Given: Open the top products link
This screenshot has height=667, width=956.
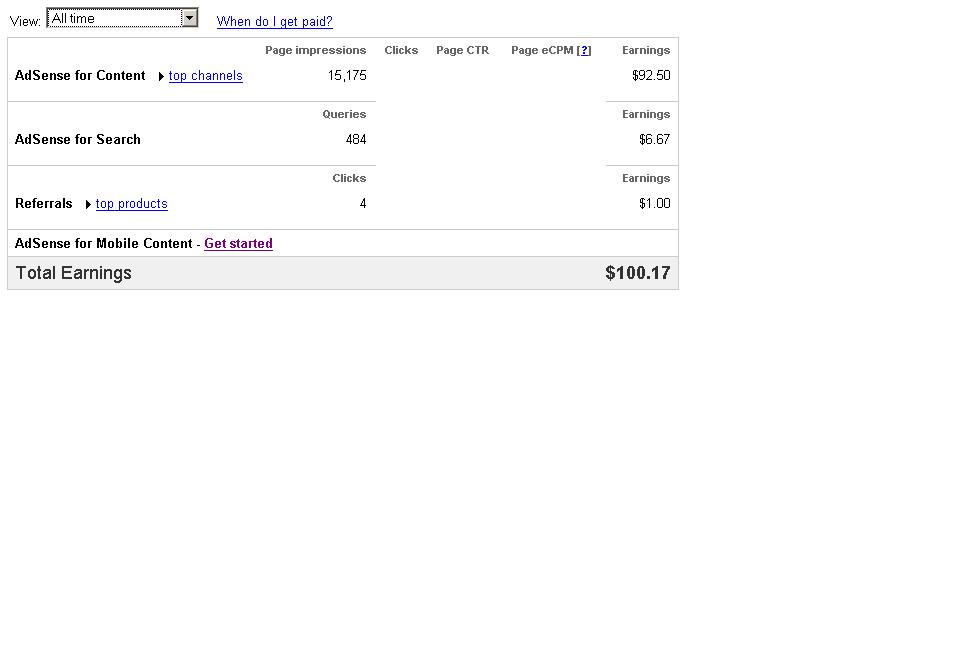Looking at the screenshot, I should coord(132,204).
